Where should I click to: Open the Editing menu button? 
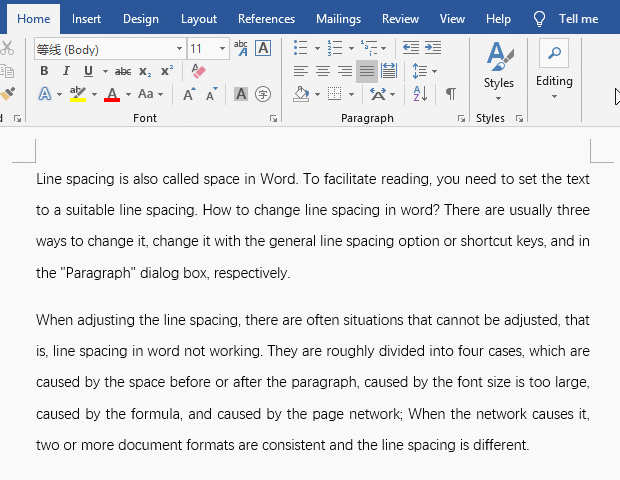[x=554, y=70]
